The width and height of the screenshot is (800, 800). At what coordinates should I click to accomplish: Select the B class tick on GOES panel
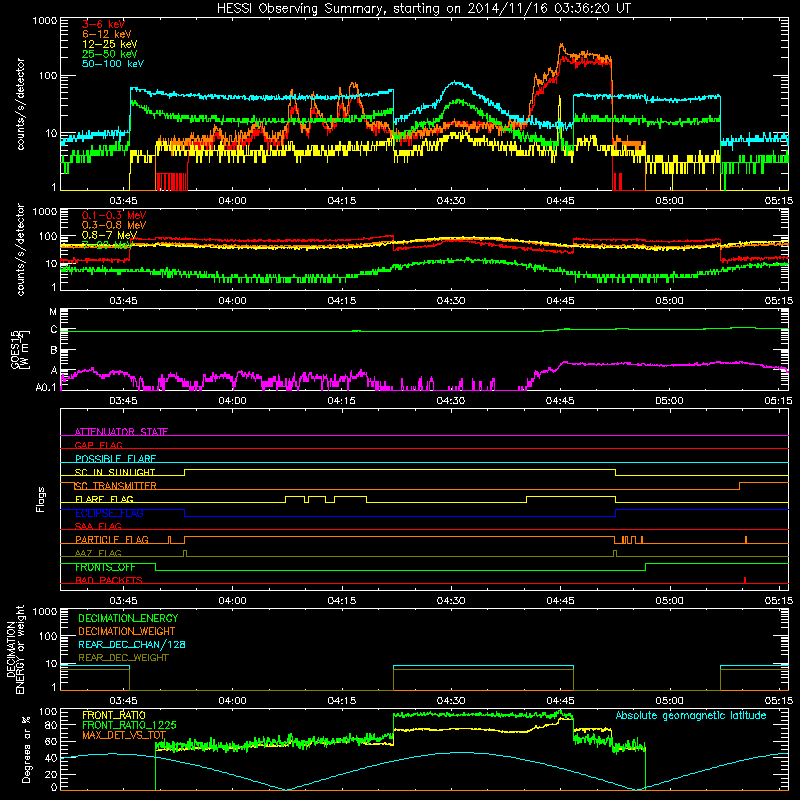pos(54,351)
